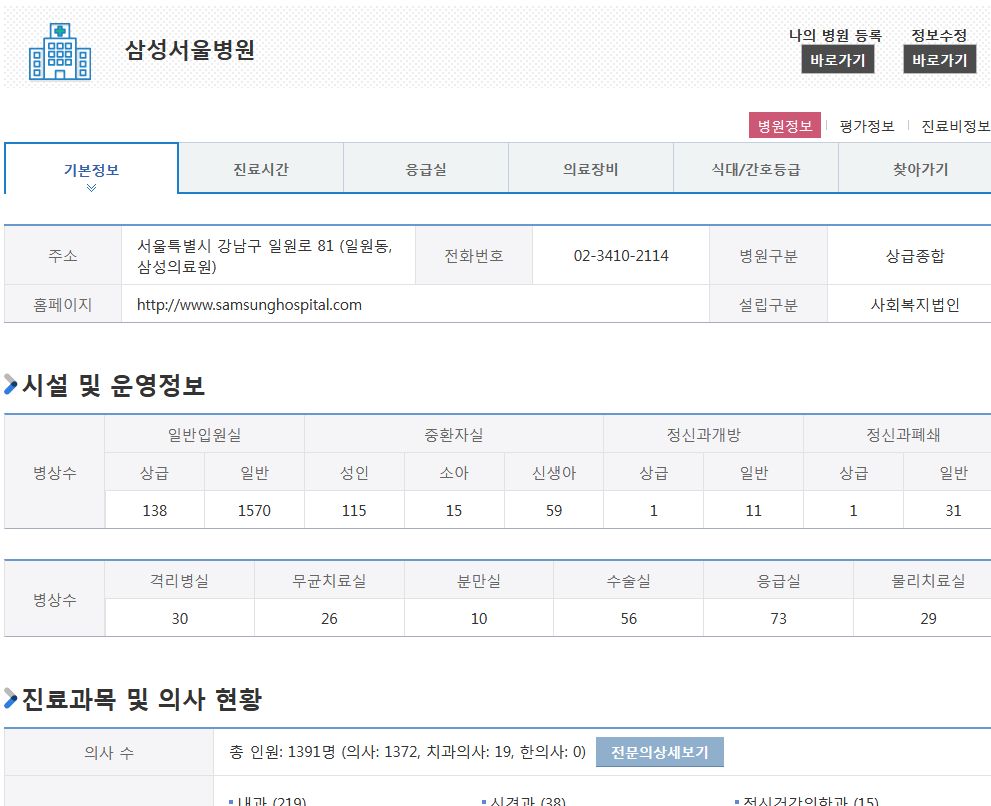991x806 pixels.
Task: Select the 병원정보 menu item
Action: point(785,125)
